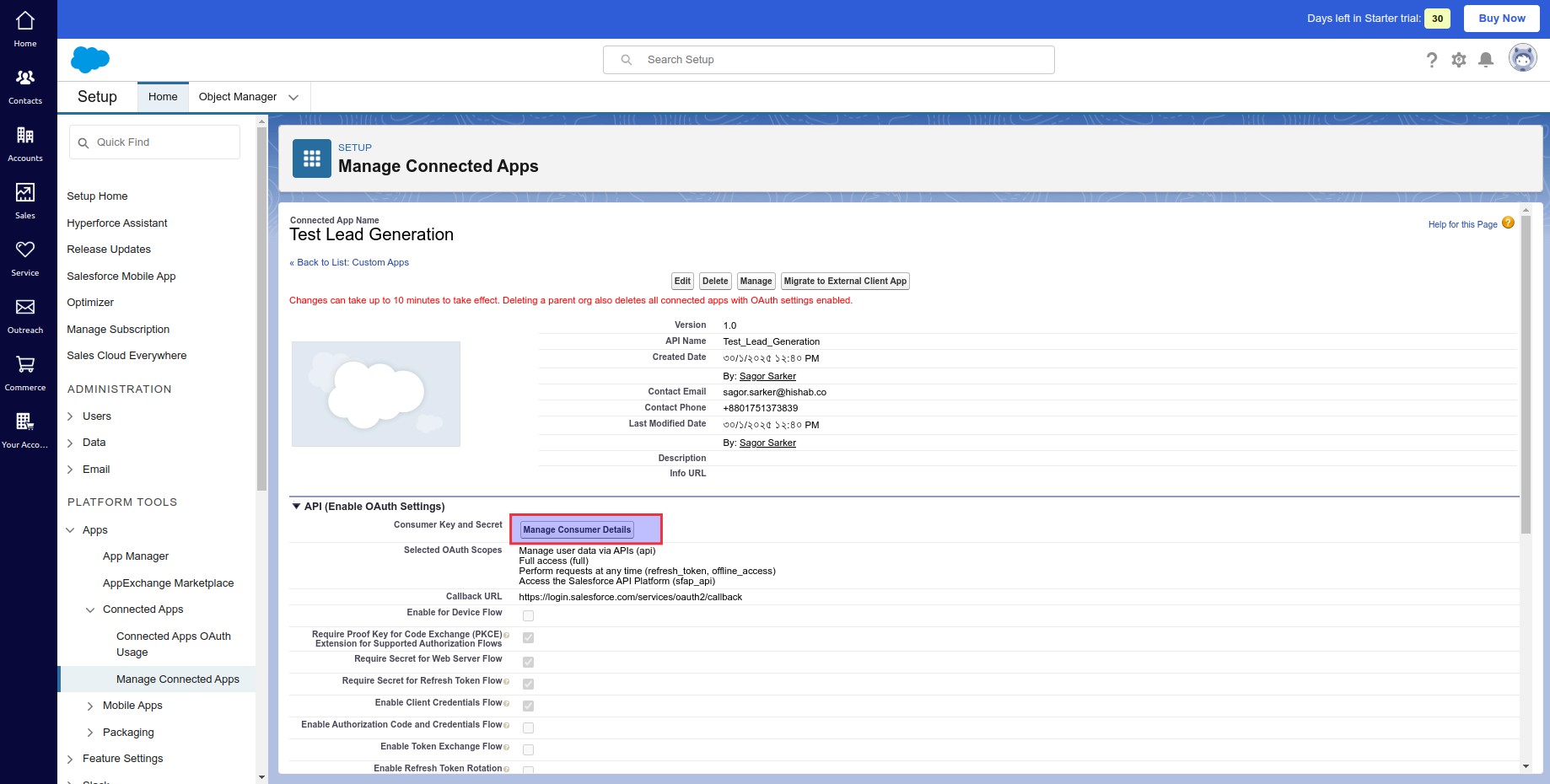Click the main content vertical scrollbar
1550x784 pixels.
tap(1526, 374)
